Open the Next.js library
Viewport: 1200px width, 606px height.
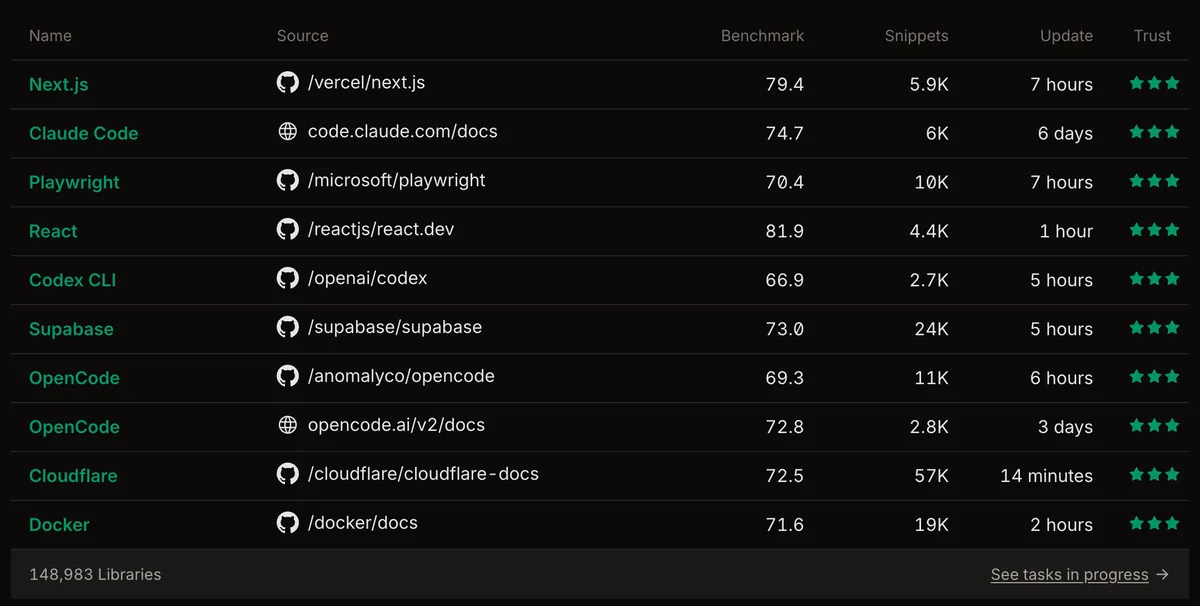tap(59, 85)
